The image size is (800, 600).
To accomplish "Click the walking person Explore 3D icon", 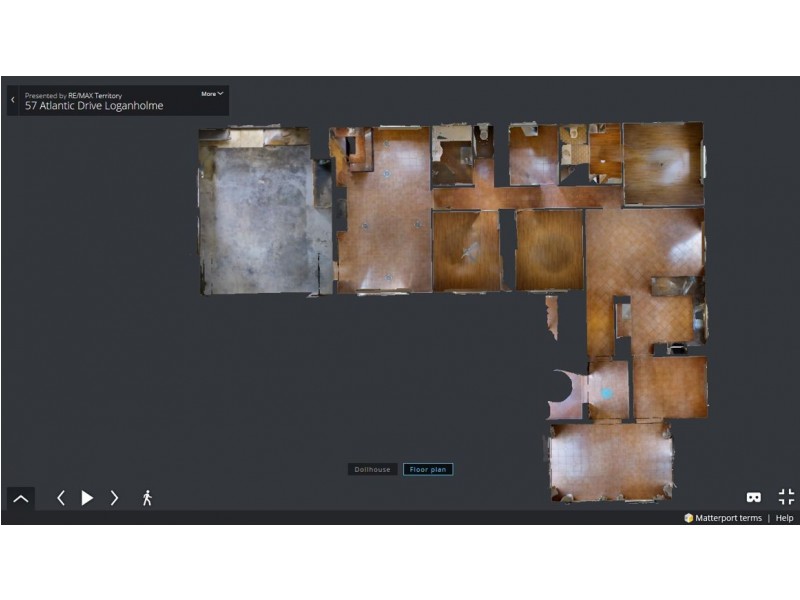I will (x=147, y=498).
